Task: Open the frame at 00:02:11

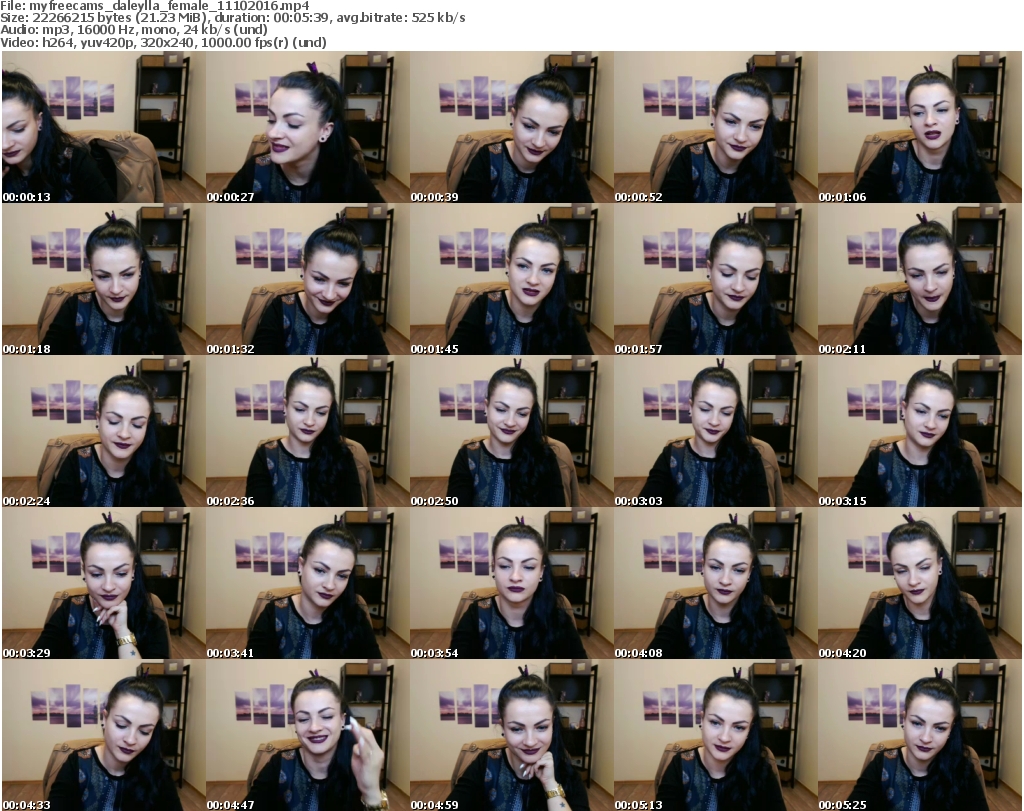Action: 920,279
